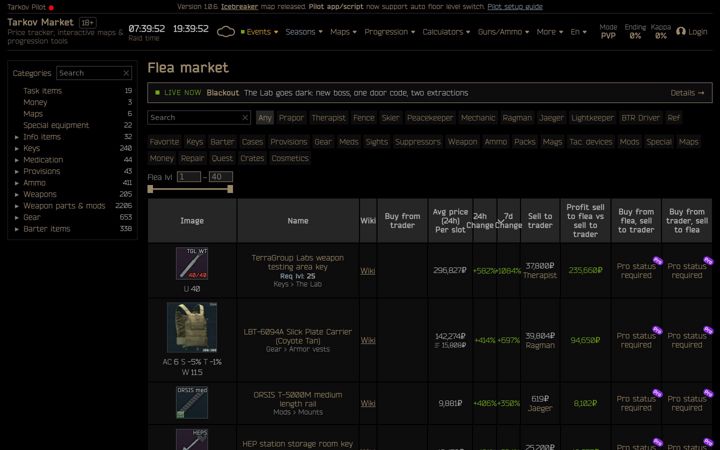
Task: Open the HEP station key thumbnail
Action: 192,439
